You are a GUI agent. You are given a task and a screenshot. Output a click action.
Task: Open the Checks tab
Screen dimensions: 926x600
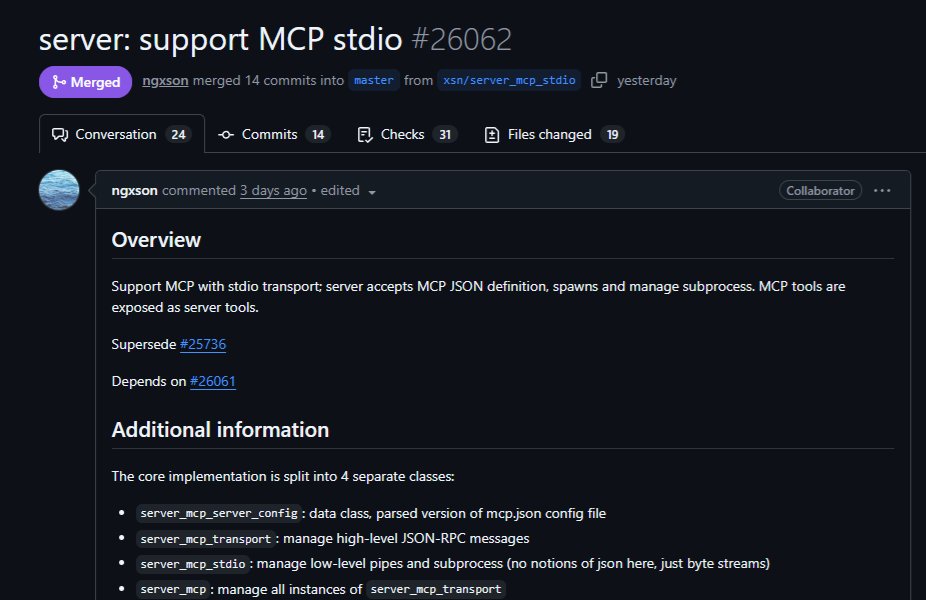pyautogui.click(x=407, y=135)
